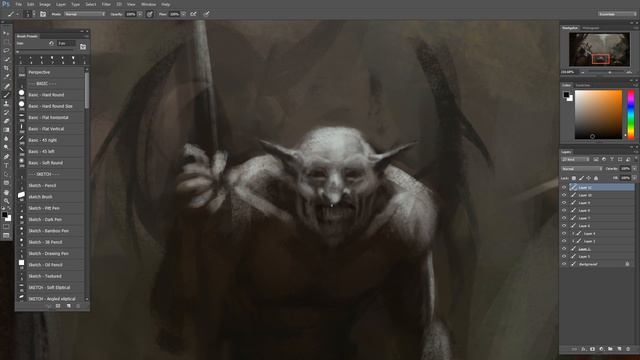Select the Healing Brush tool

click(6, 86)
